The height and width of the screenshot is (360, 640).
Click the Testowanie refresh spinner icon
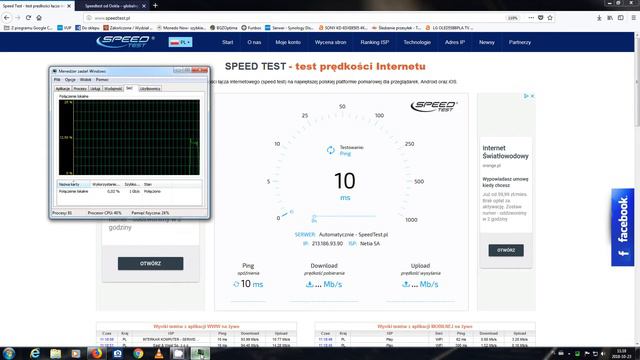[x=331, y=150]
